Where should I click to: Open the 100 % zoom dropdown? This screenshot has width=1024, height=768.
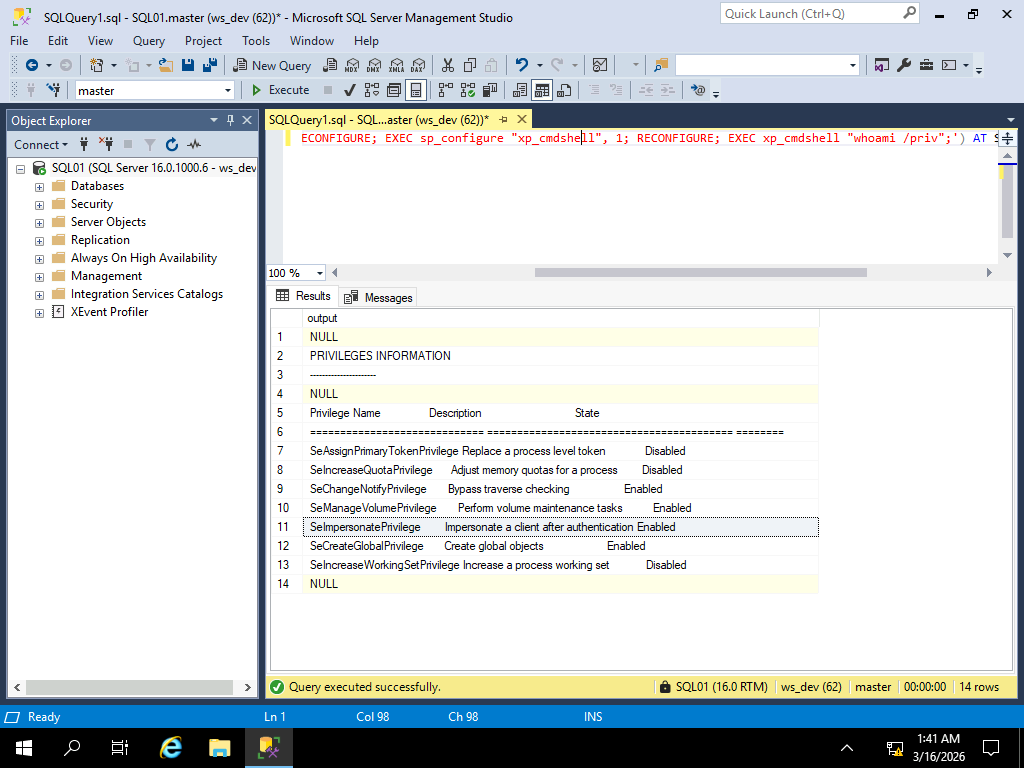point(319,273)
